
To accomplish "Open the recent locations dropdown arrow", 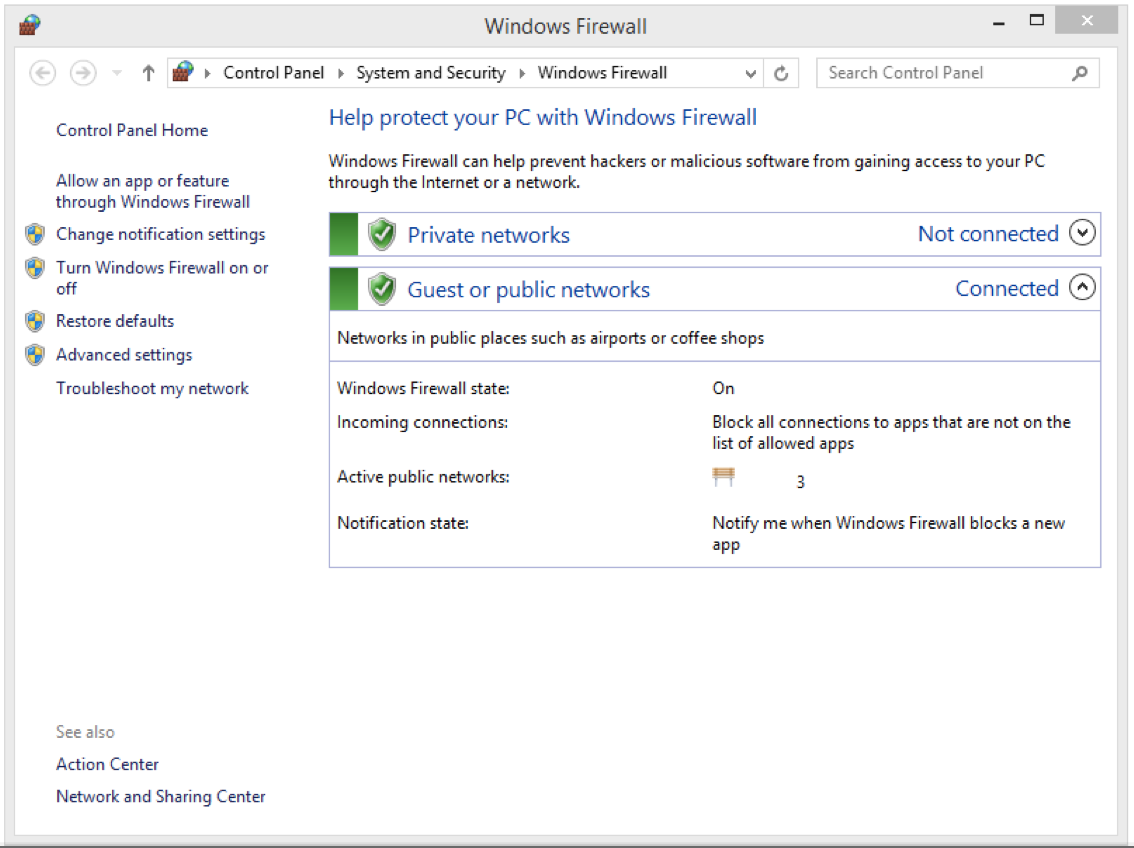I will [116, 73].
